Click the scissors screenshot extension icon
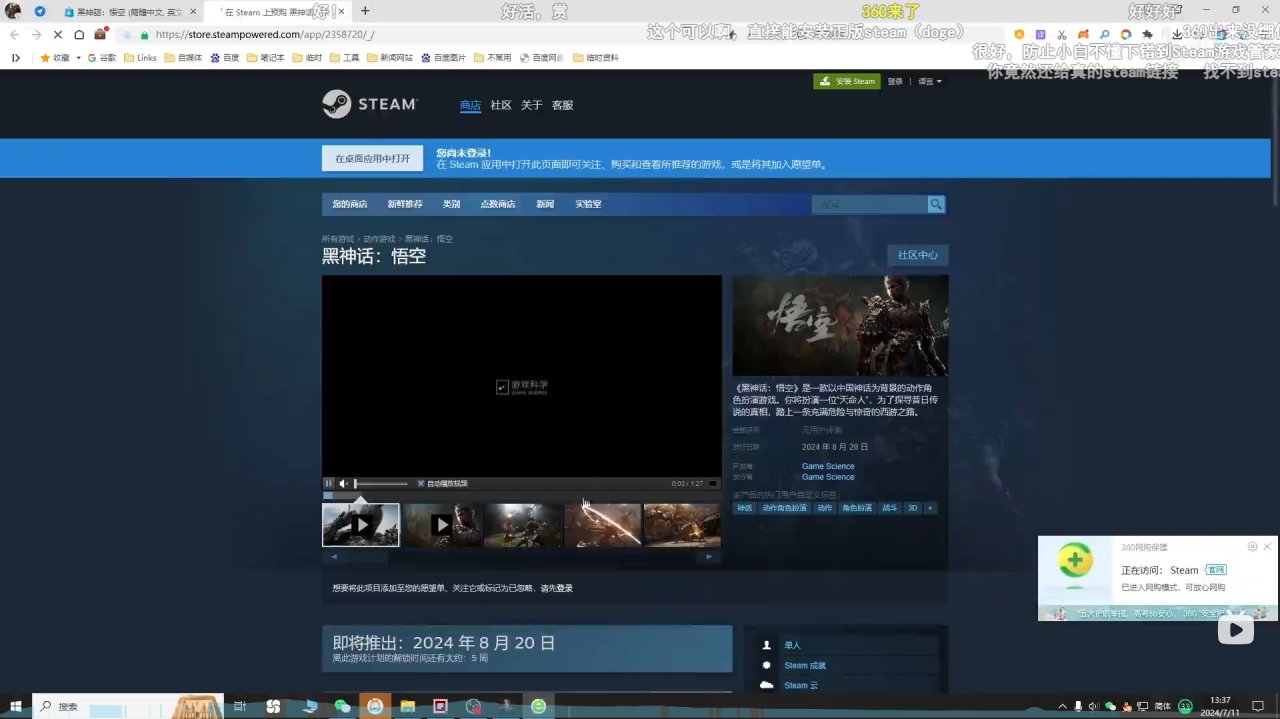Image resolution: width=1280 pixels, height=719 pixels. click(1060, 34)
